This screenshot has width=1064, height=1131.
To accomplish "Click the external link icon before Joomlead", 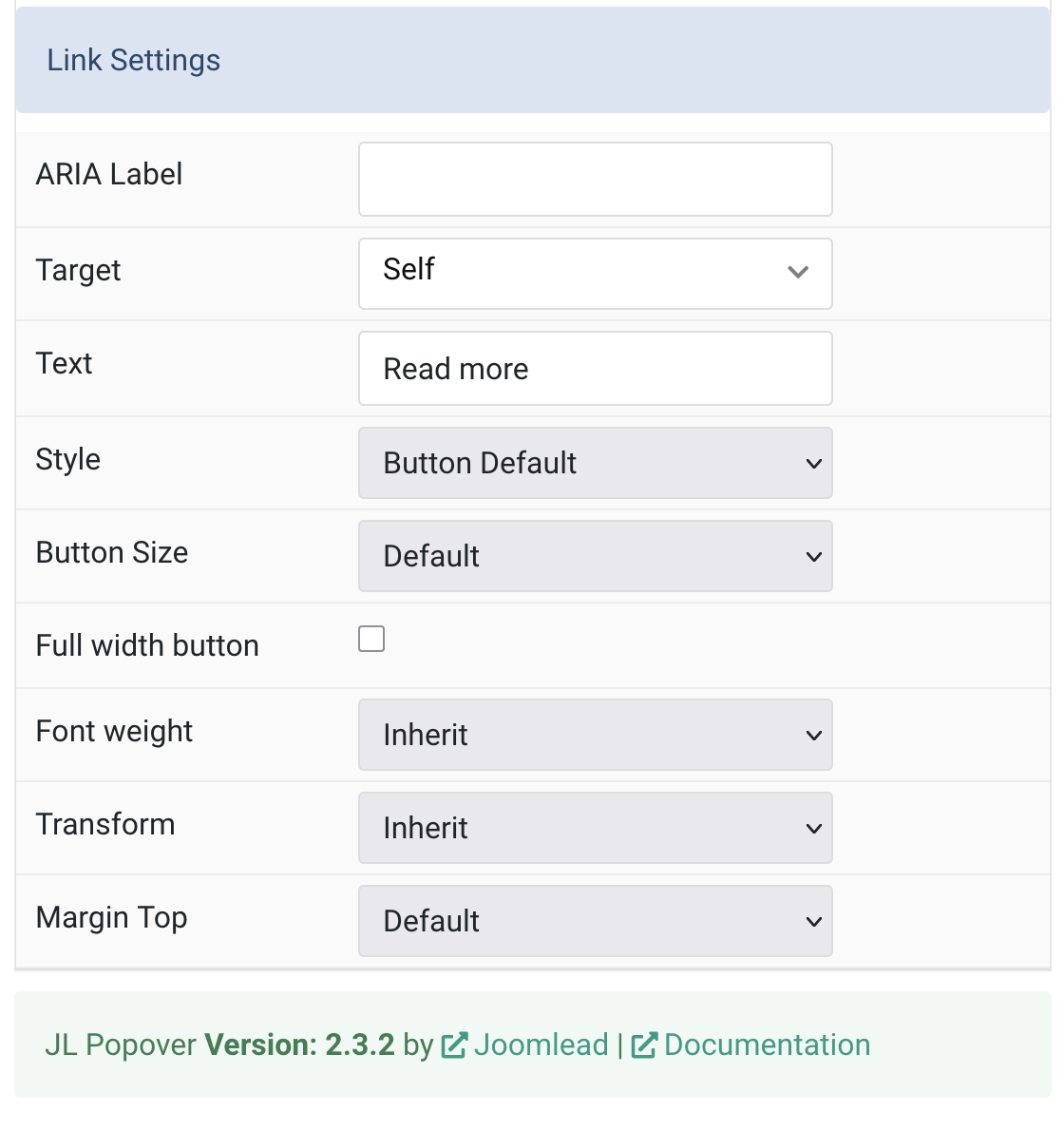I will (454, 1045).
